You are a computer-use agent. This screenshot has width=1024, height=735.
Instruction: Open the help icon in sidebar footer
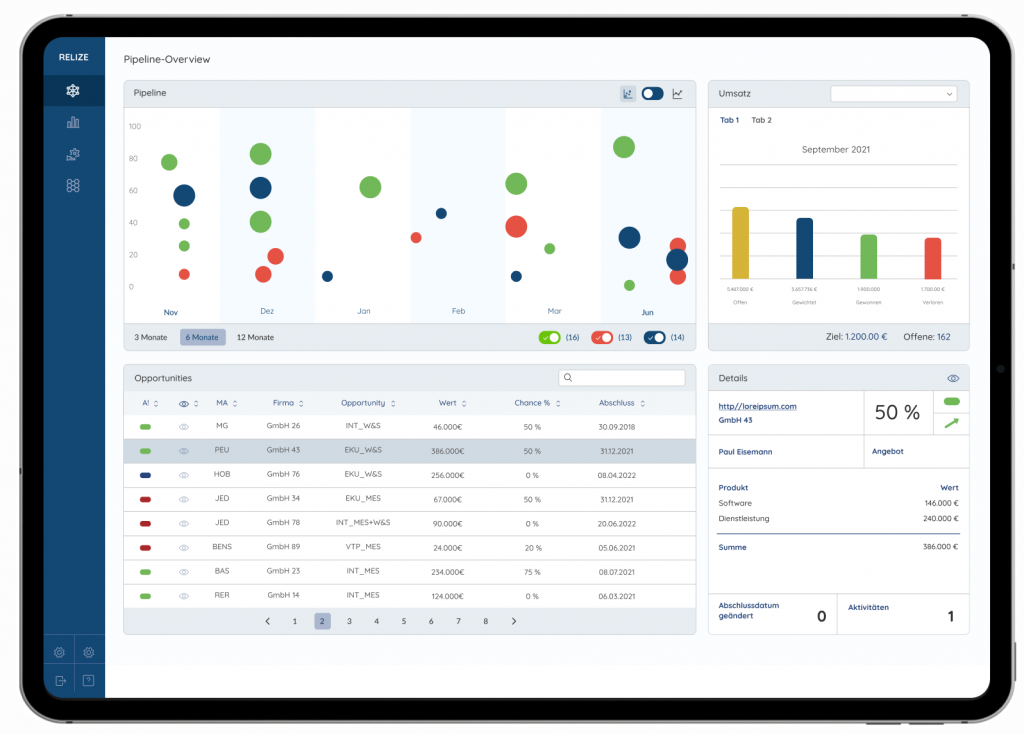point(88,680)
